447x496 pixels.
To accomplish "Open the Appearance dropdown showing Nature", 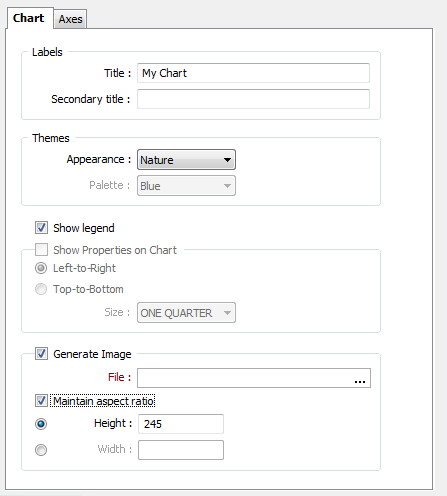I will click(x=186, y=160).
